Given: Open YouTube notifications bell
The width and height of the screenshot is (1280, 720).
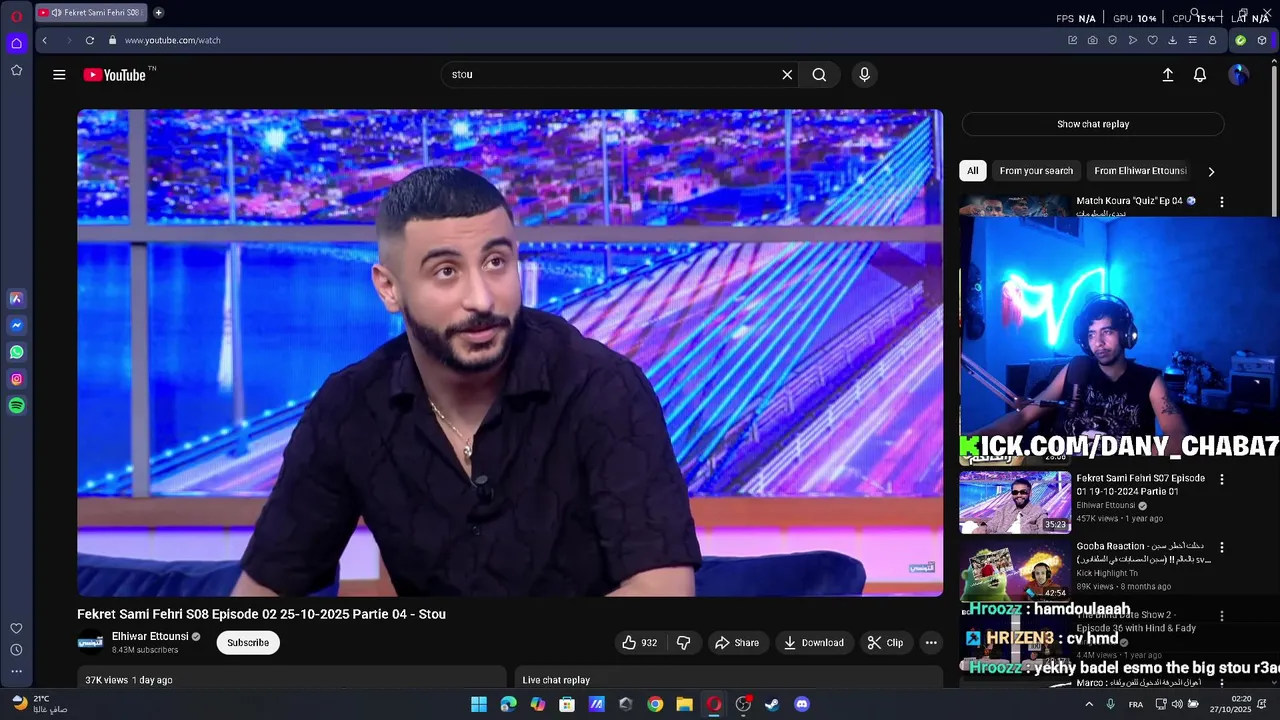Looking at the screenshot, I should (1200, 74).
